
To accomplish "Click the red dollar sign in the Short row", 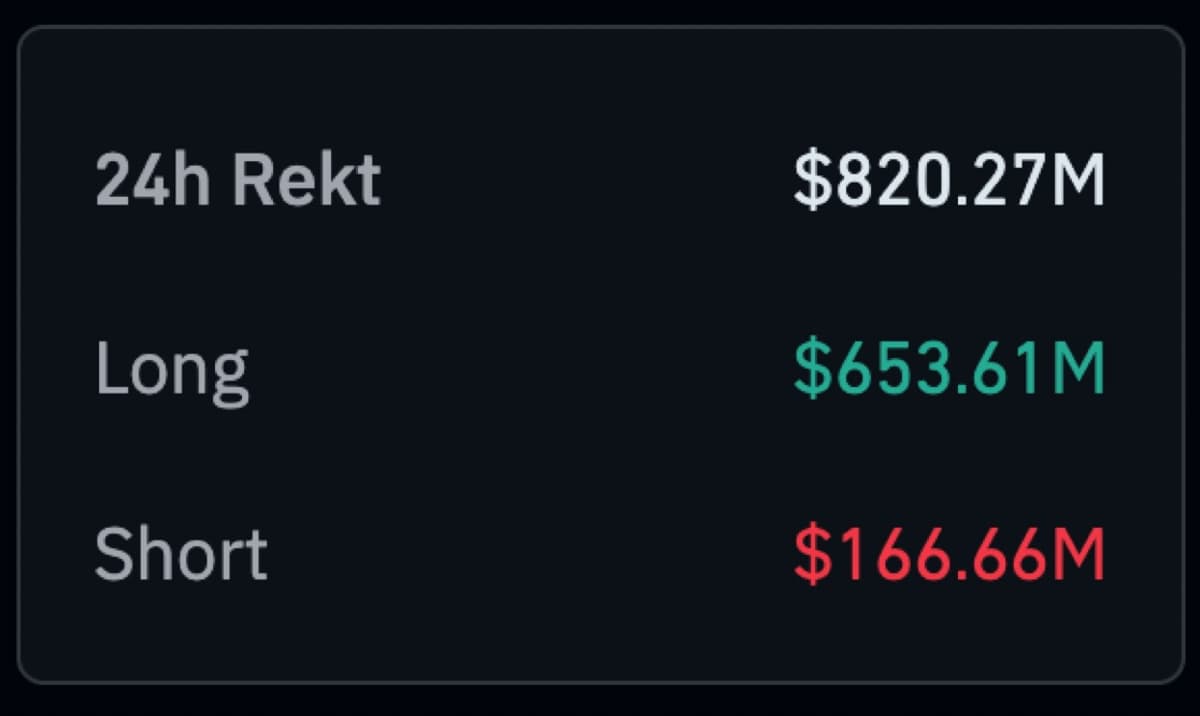I will pyautogui.click(x=811, y=555).
